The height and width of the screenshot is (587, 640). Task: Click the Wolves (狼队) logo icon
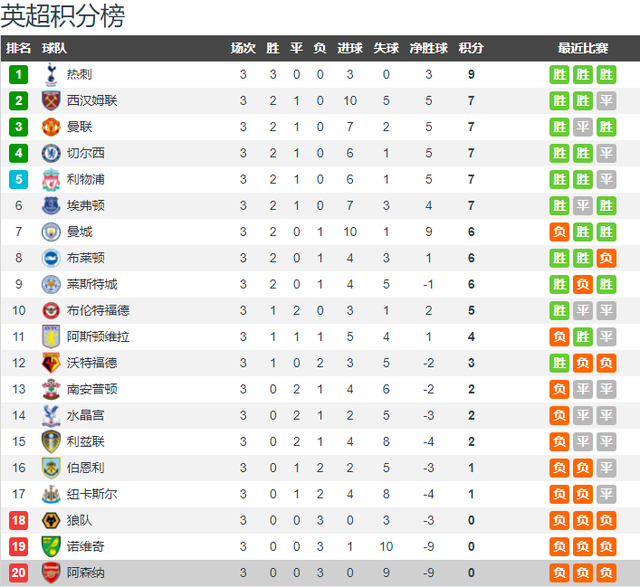(x=51, y=520)
